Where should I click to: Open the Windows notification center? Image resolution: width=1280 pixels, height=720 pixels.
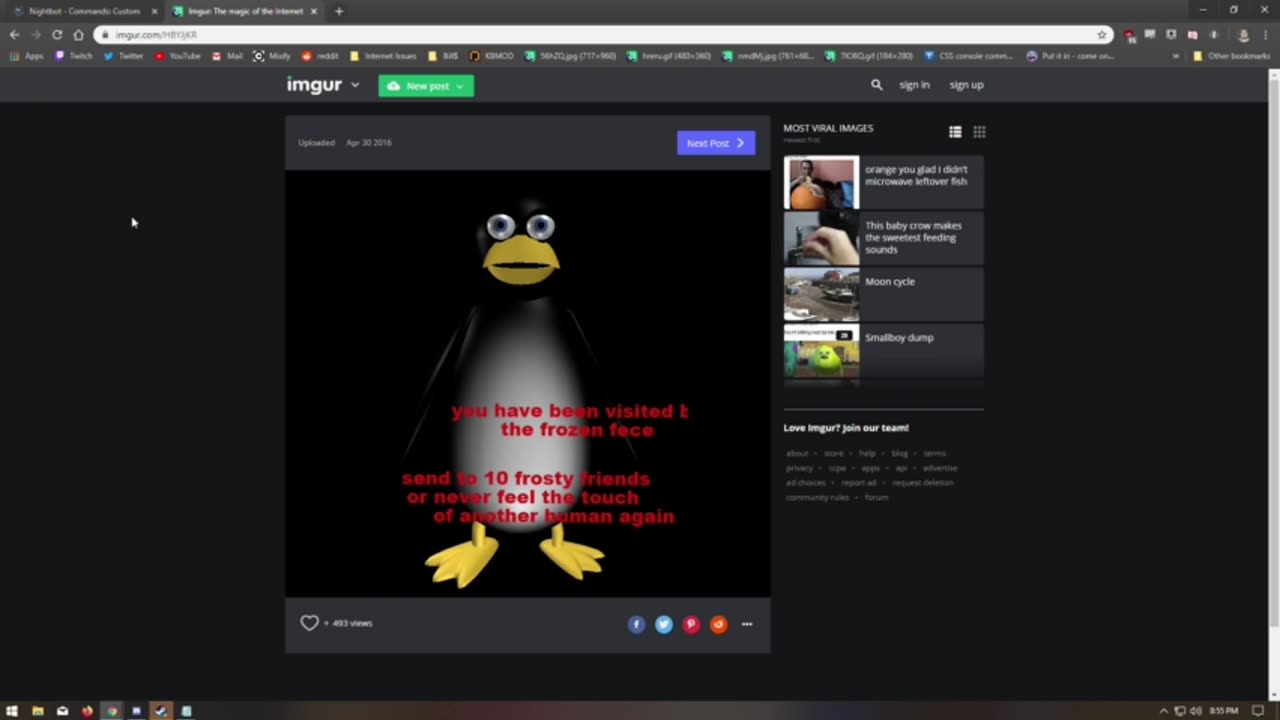1258,711
